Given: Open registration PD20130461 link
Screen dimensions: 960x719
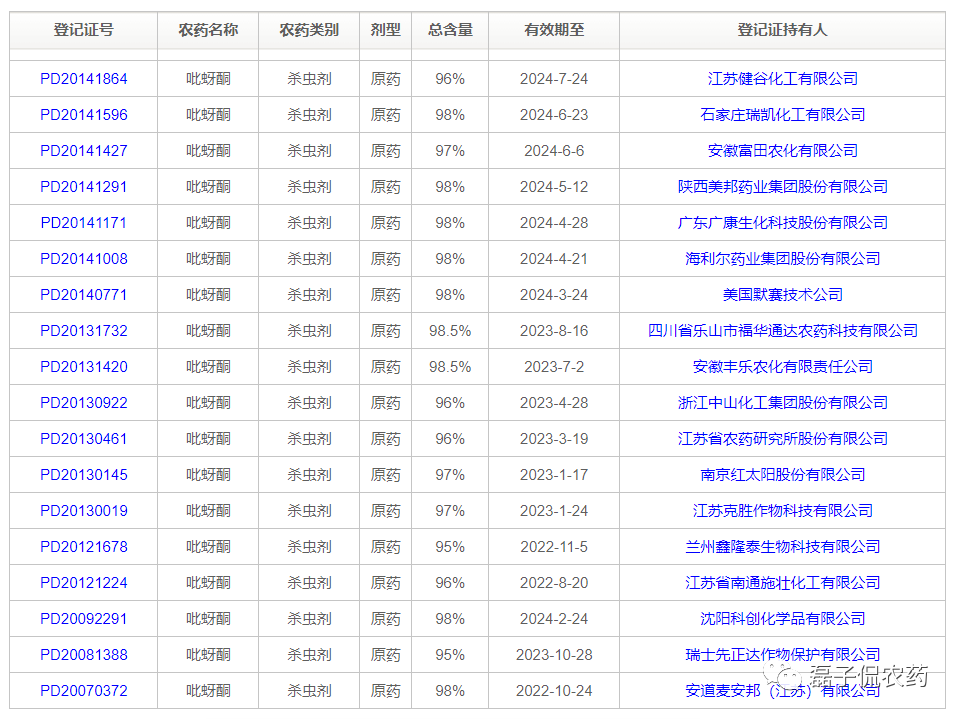Looking at the screenshot, I should point(84,439).
